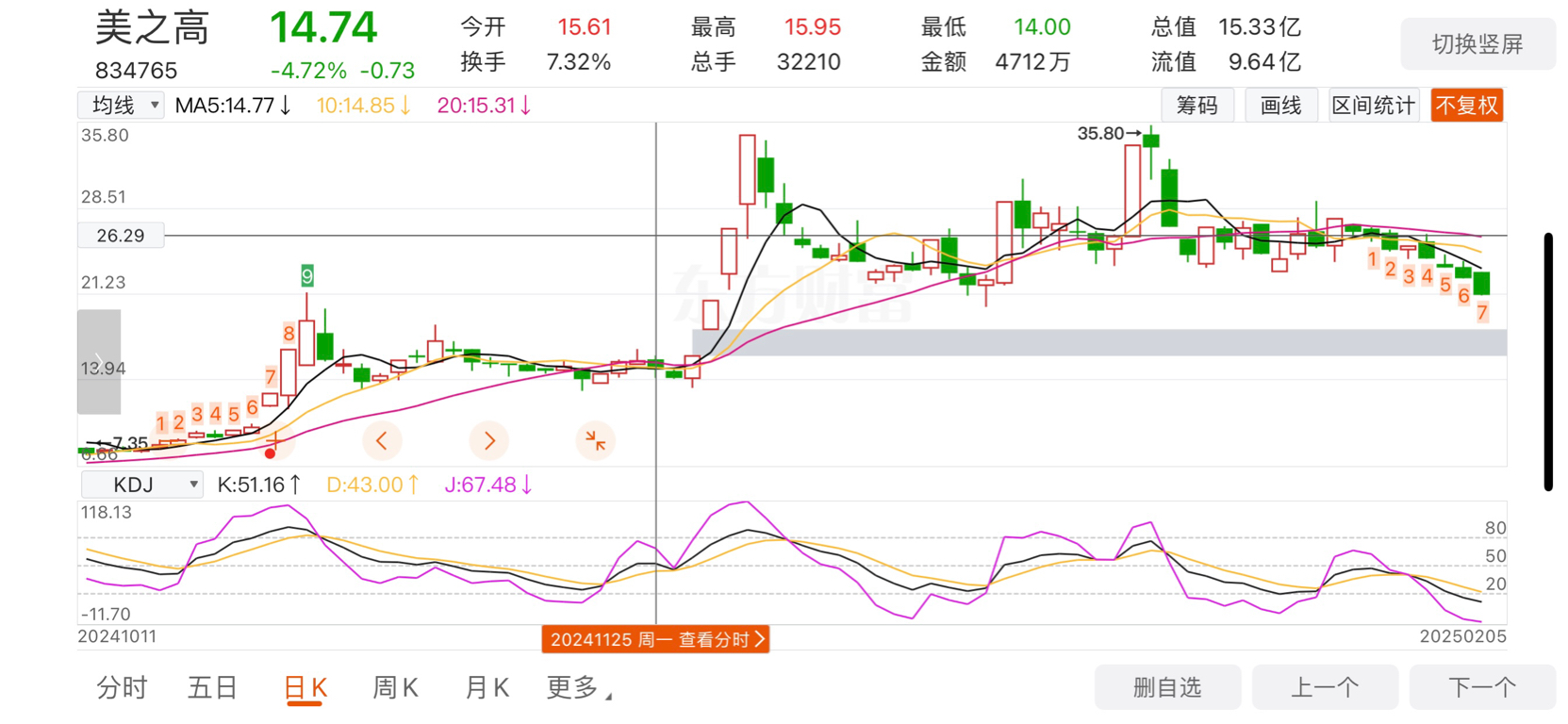The height and width of the screenshot is (724, 1568).
Task: Click the green 9 sequence marker on chart
Action: point(306,276)
